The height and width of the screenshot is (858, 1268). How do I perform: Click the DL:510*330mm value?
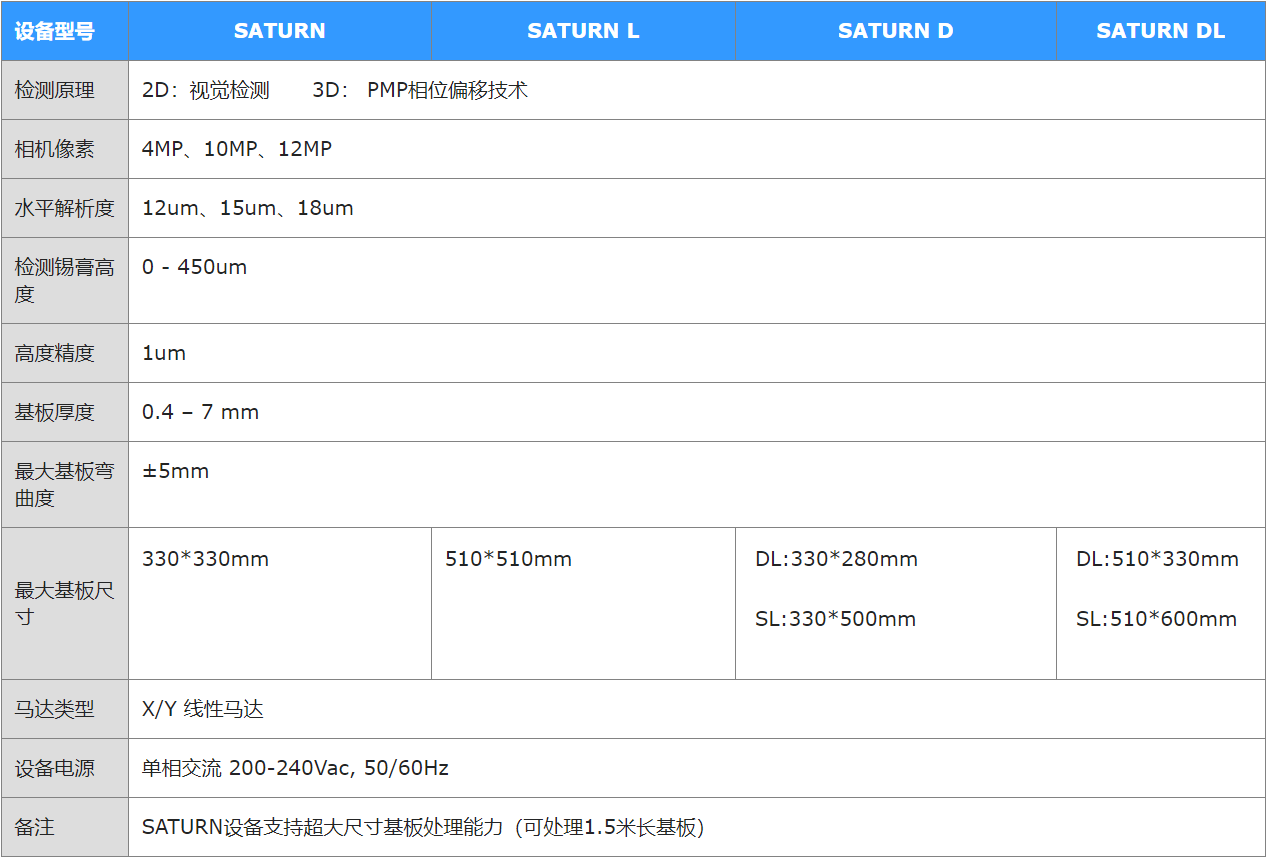click(x=1157, y=559)
